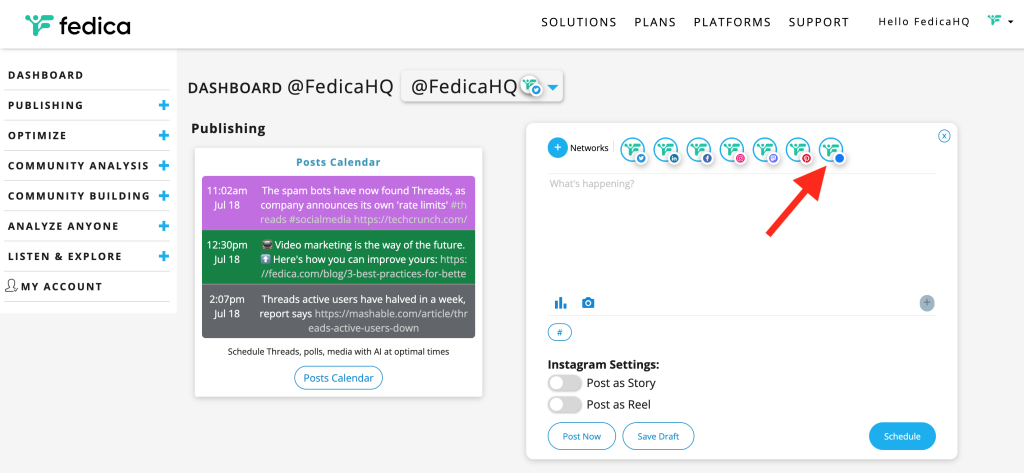The width and height of the screenshot is (1024, 473).
Task: Enable the Post as Story toggle
Action: [x=565, y=383]
